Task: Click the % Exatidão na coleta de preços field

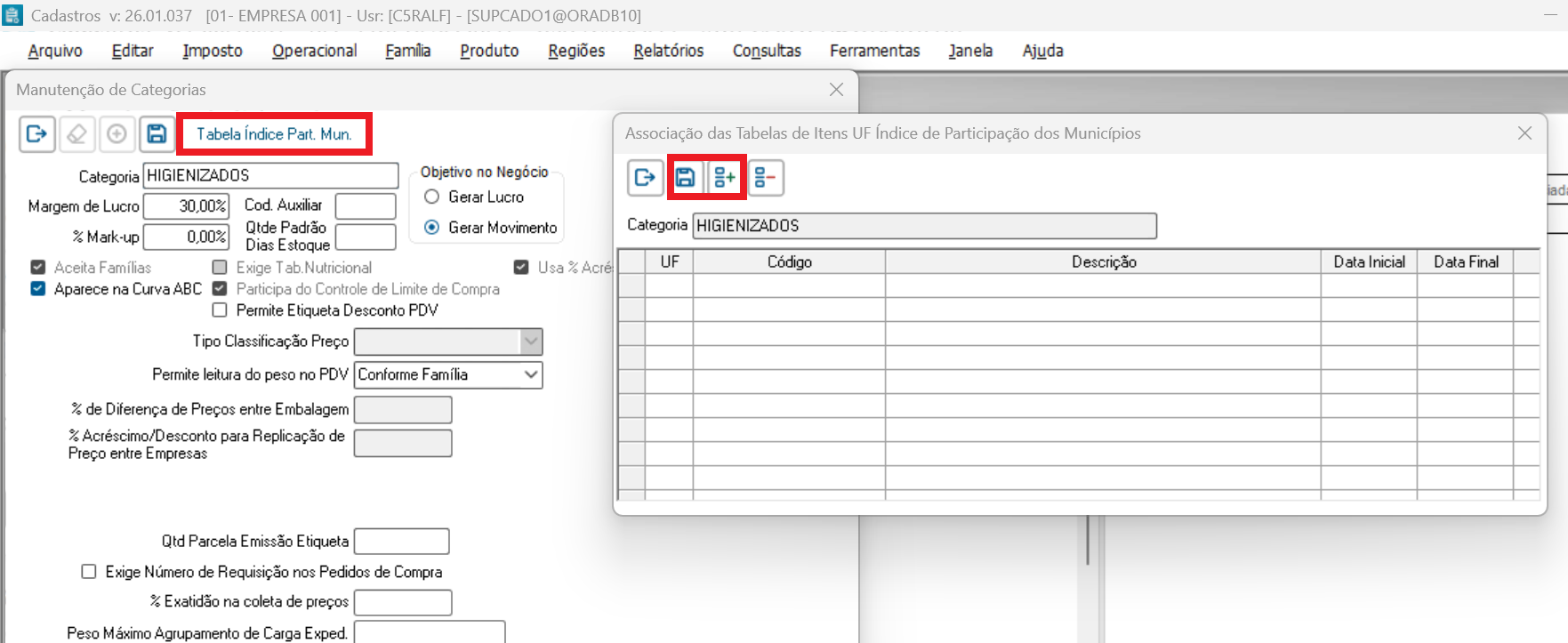Action: click(403, 602)
